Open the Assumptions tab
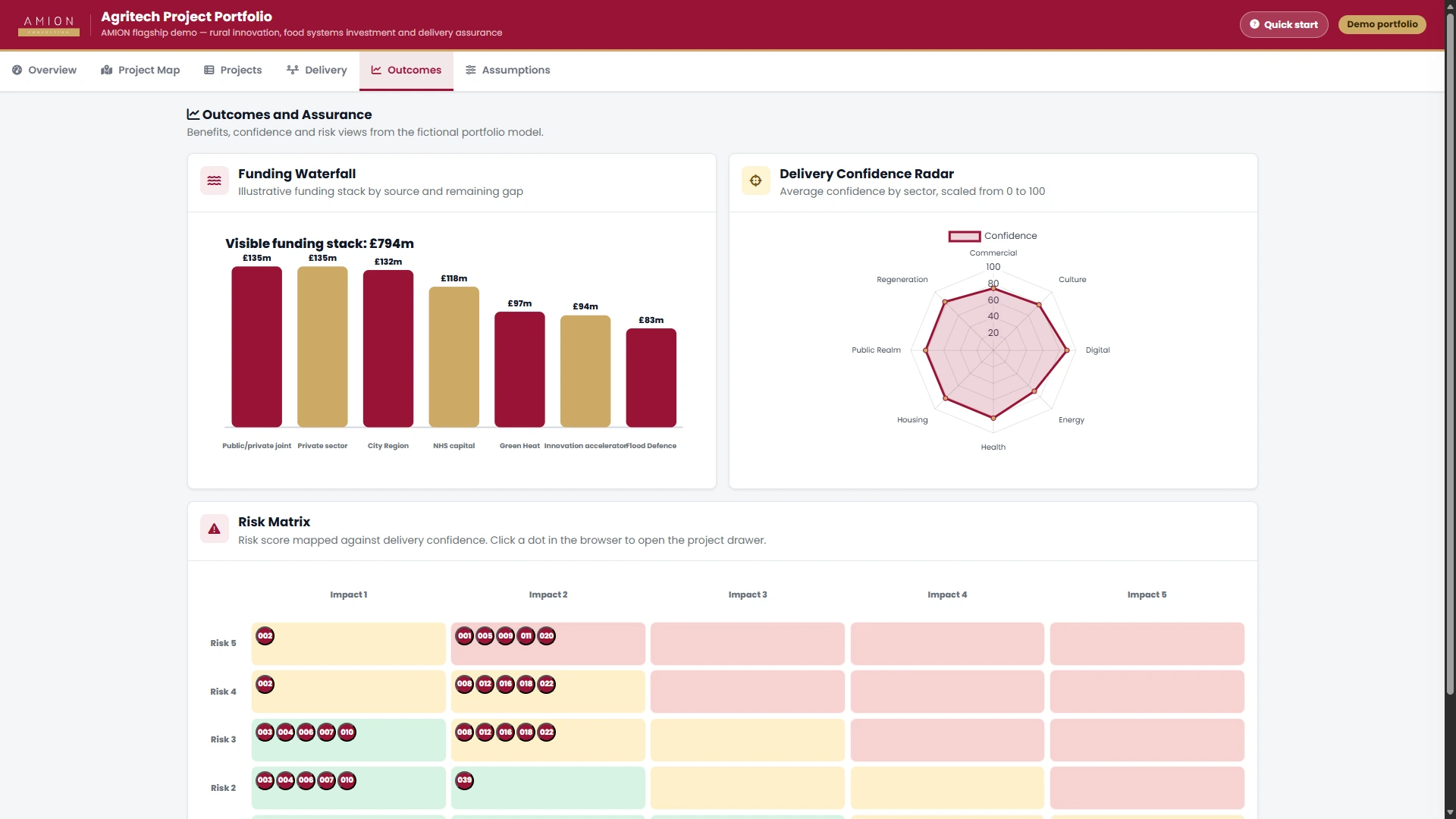 (507, 70)
